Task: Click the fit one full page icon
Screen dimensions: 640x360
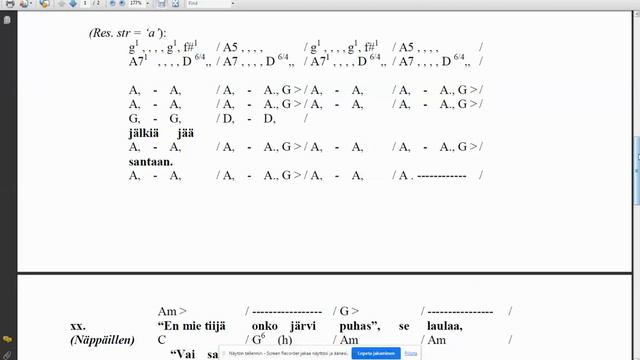Action: pos(176,4)
